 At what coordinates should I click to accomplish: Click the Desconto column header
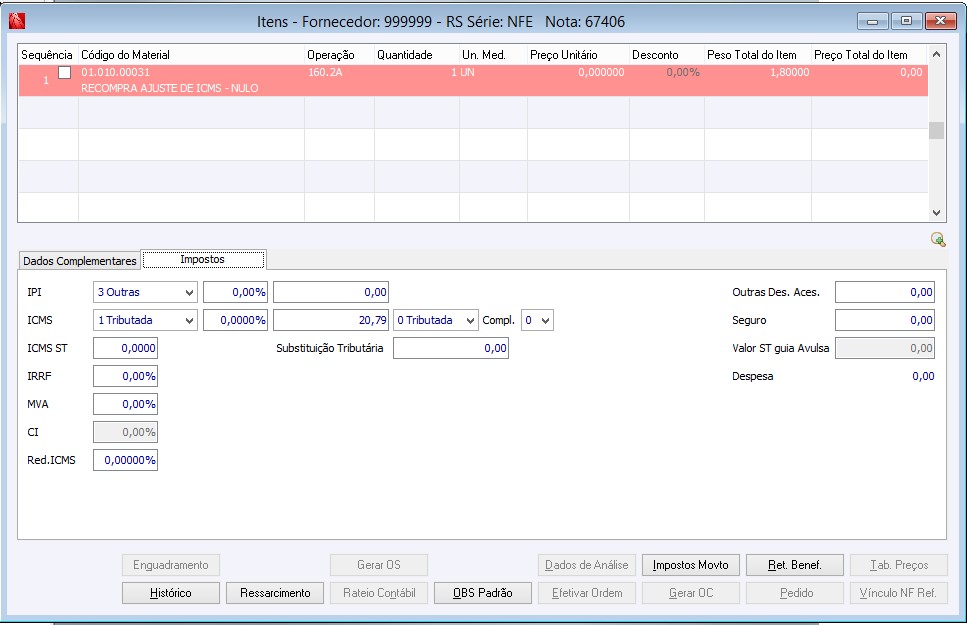[667, 55]
